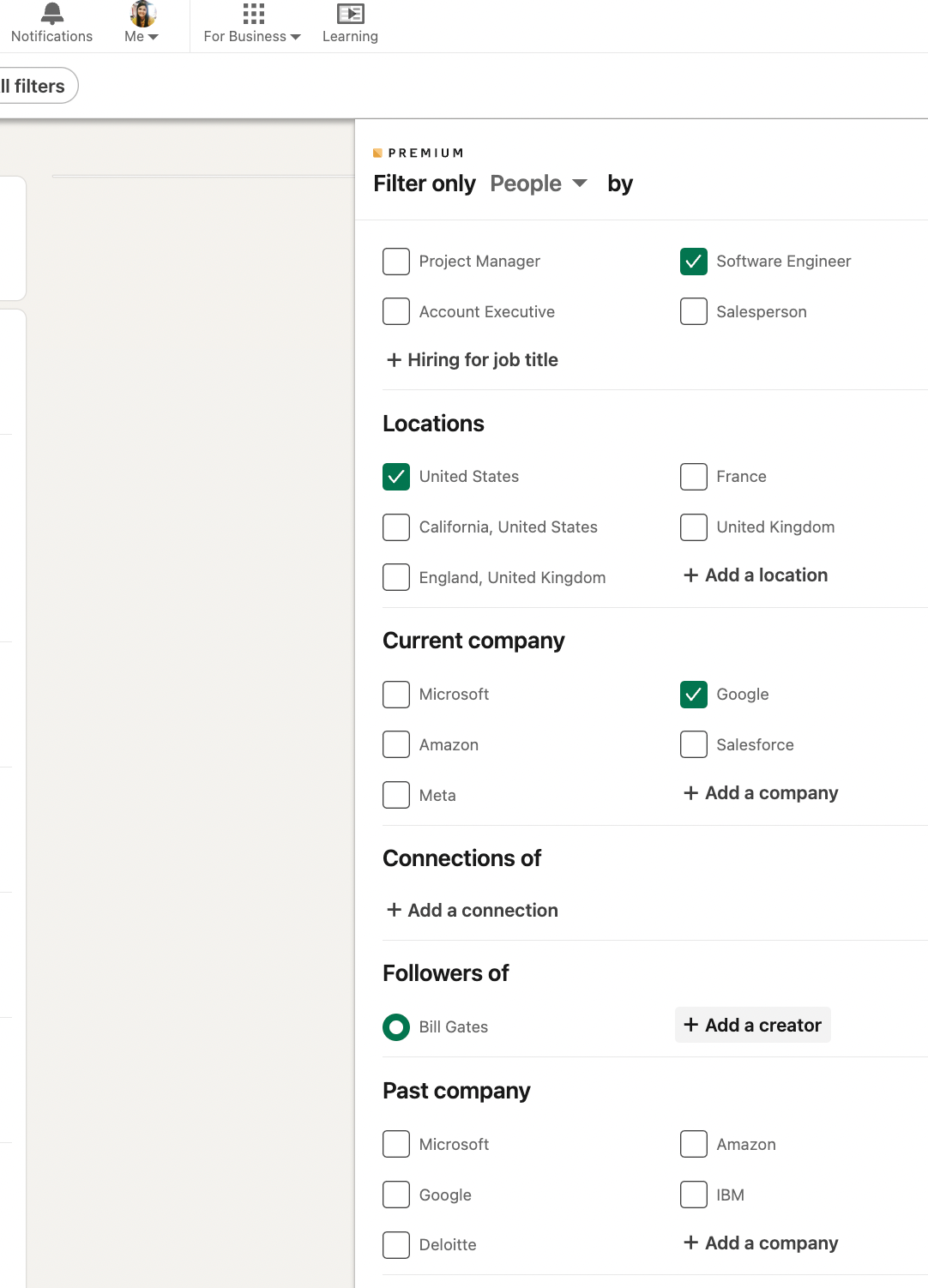The image size is (928, 1288).
Task: Check Amazon under Past company
Action: pyautogui.click(x=694, y=1144)
